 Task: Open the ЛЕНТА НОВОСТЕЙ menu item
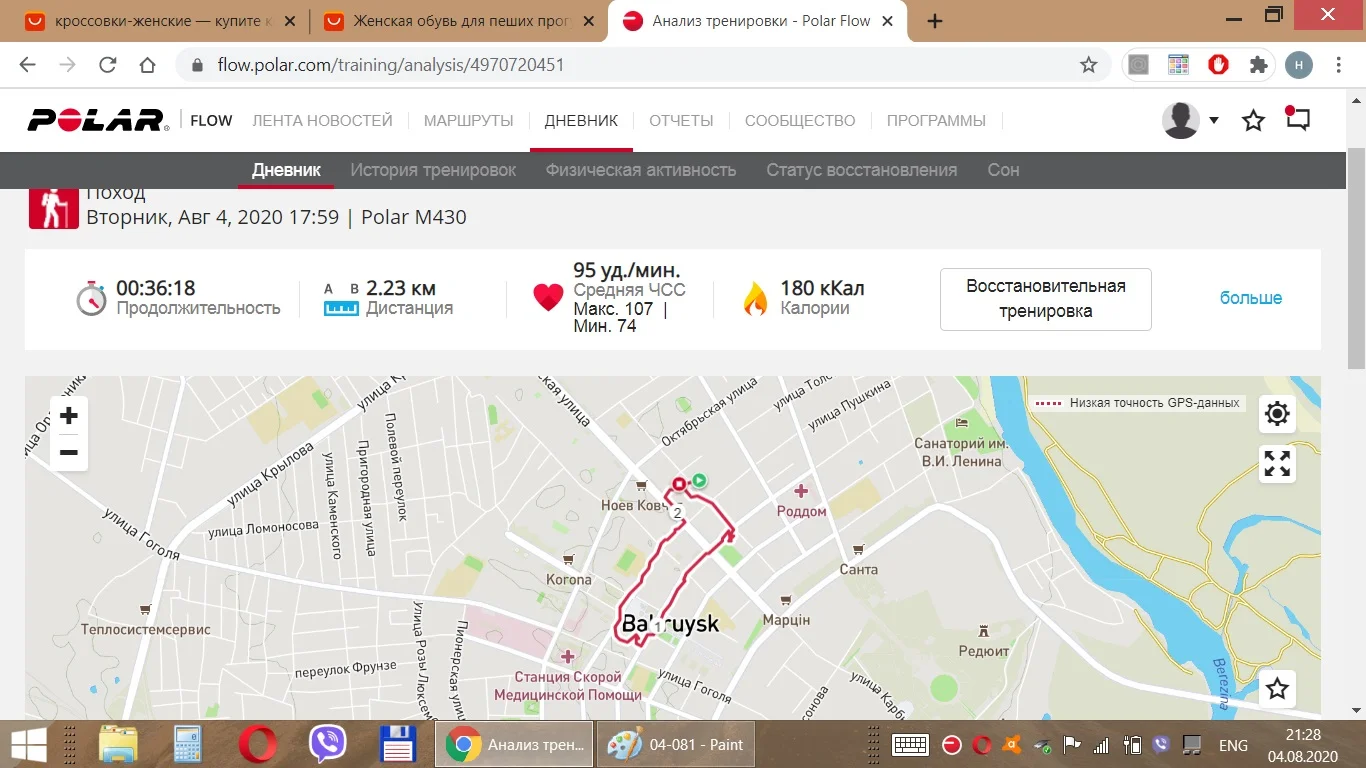pyautogui.click(x=322, y=121)
